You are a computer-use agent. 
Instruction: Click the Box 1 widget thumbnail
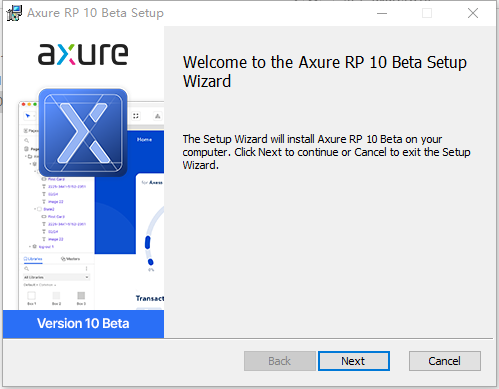coord(31,296)
